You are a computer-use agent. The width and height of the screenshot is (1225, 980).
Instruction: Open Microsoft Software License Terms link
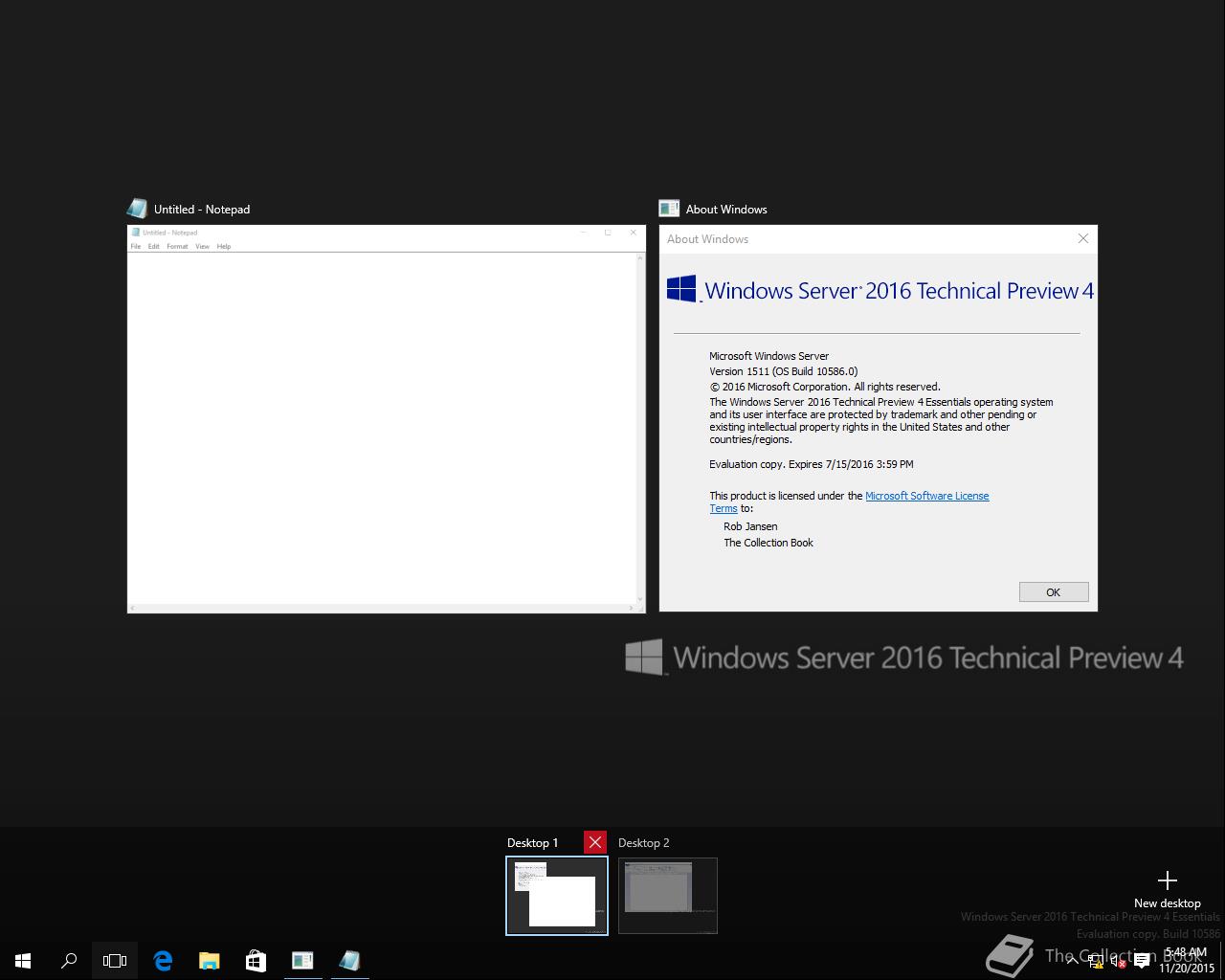[926, 496]
